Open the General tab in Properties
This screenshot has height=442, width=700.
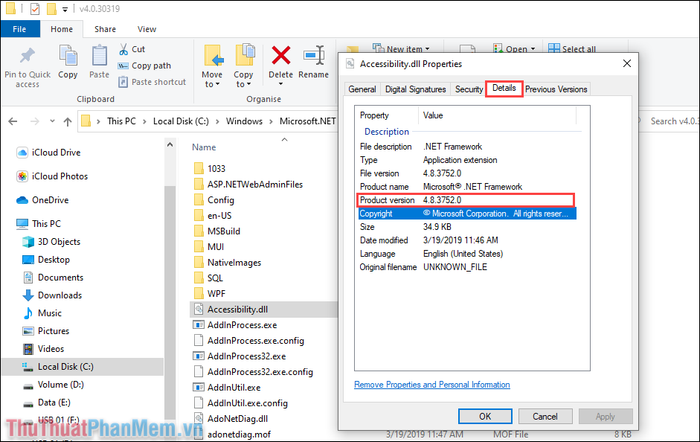coord(362,89)
